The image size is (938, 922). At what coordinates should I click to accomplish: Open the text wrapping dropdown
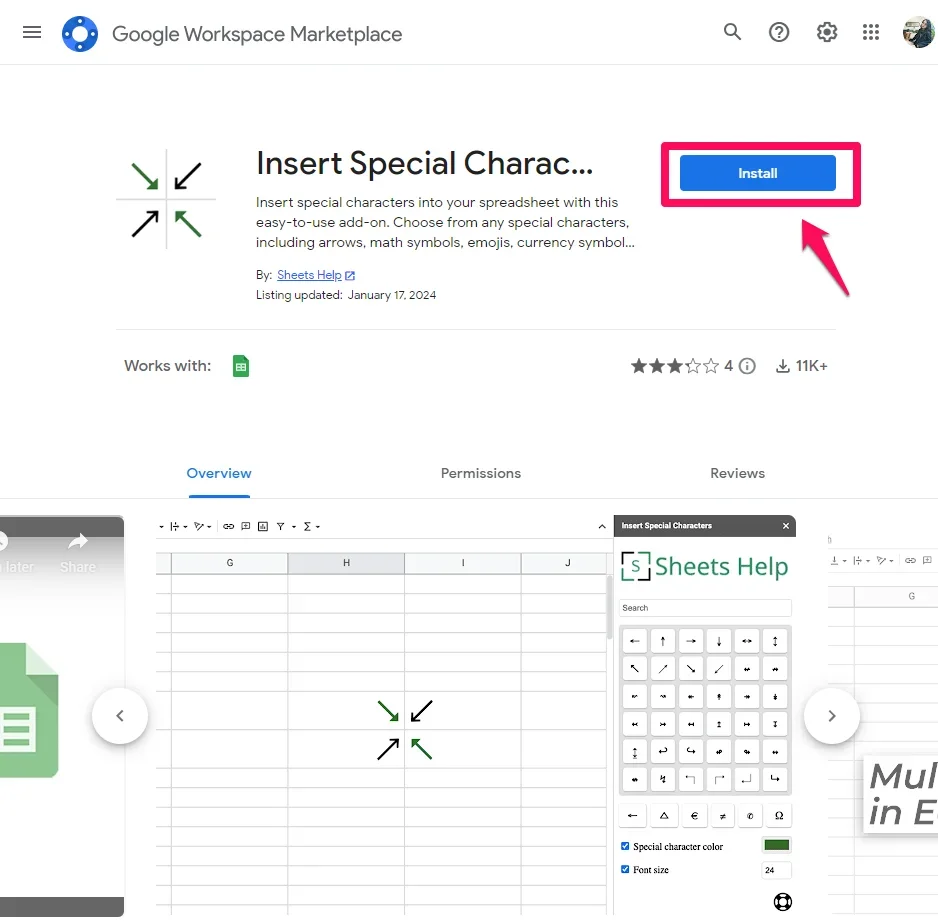point(178,527)
